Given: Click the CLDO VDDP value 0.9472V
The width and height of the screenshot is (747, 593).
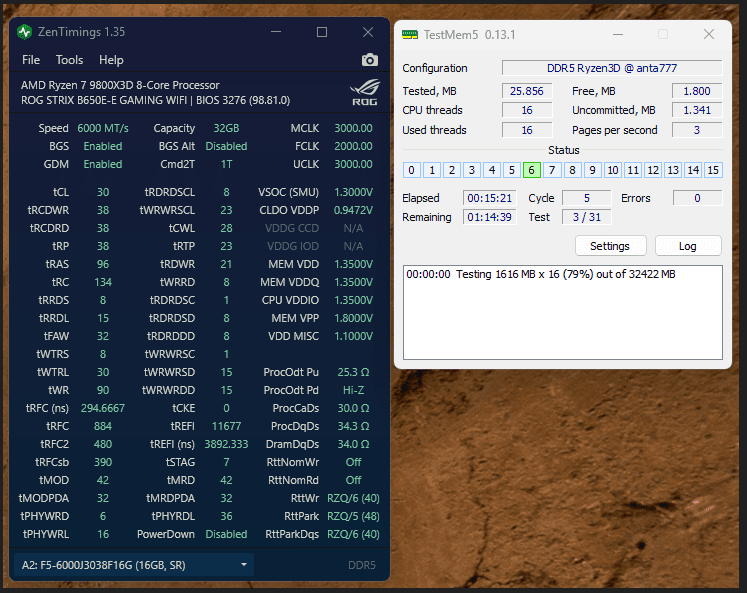Looking at the screenshot, I should [x=353, y=210].
